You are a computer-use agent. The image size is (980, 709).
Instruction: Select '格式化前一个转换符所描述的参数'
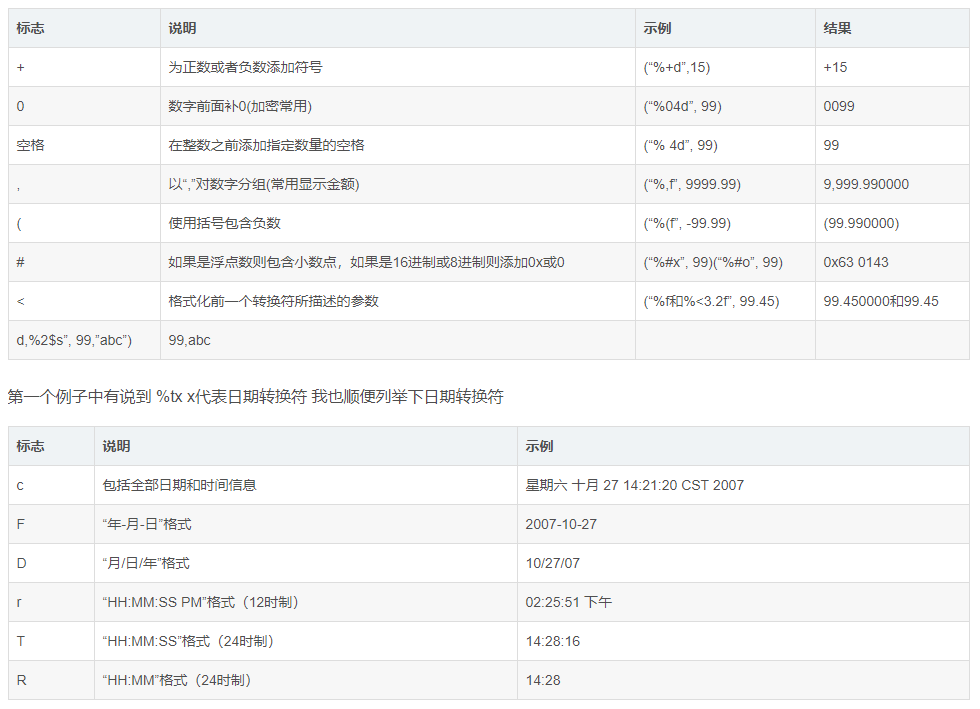click(273, 301)
